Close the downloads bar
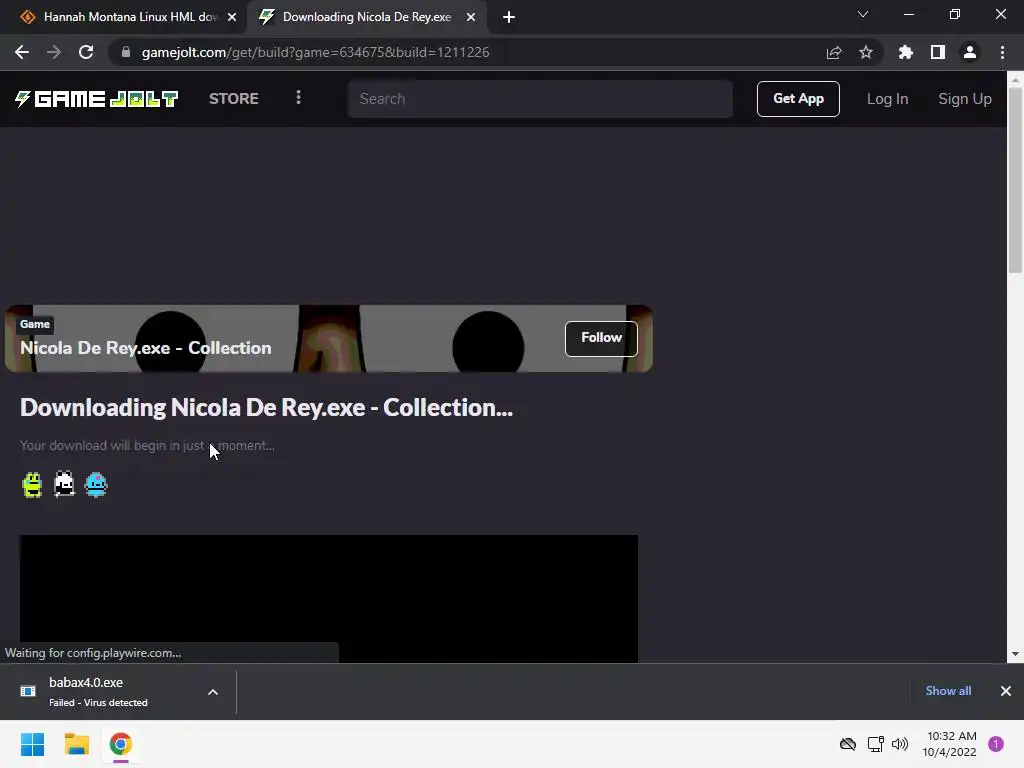Image resolution: width=1024 pixels, height=768 pixels. pyautogui.click(x=1006, y=691)
